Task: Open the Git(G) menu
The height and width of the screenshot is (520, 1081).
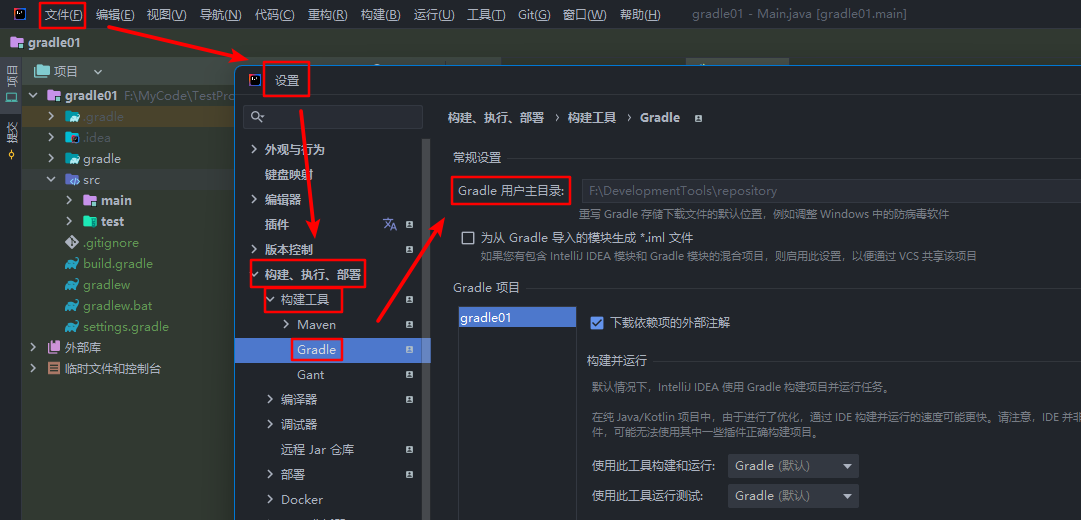Action: click(534, 14)
